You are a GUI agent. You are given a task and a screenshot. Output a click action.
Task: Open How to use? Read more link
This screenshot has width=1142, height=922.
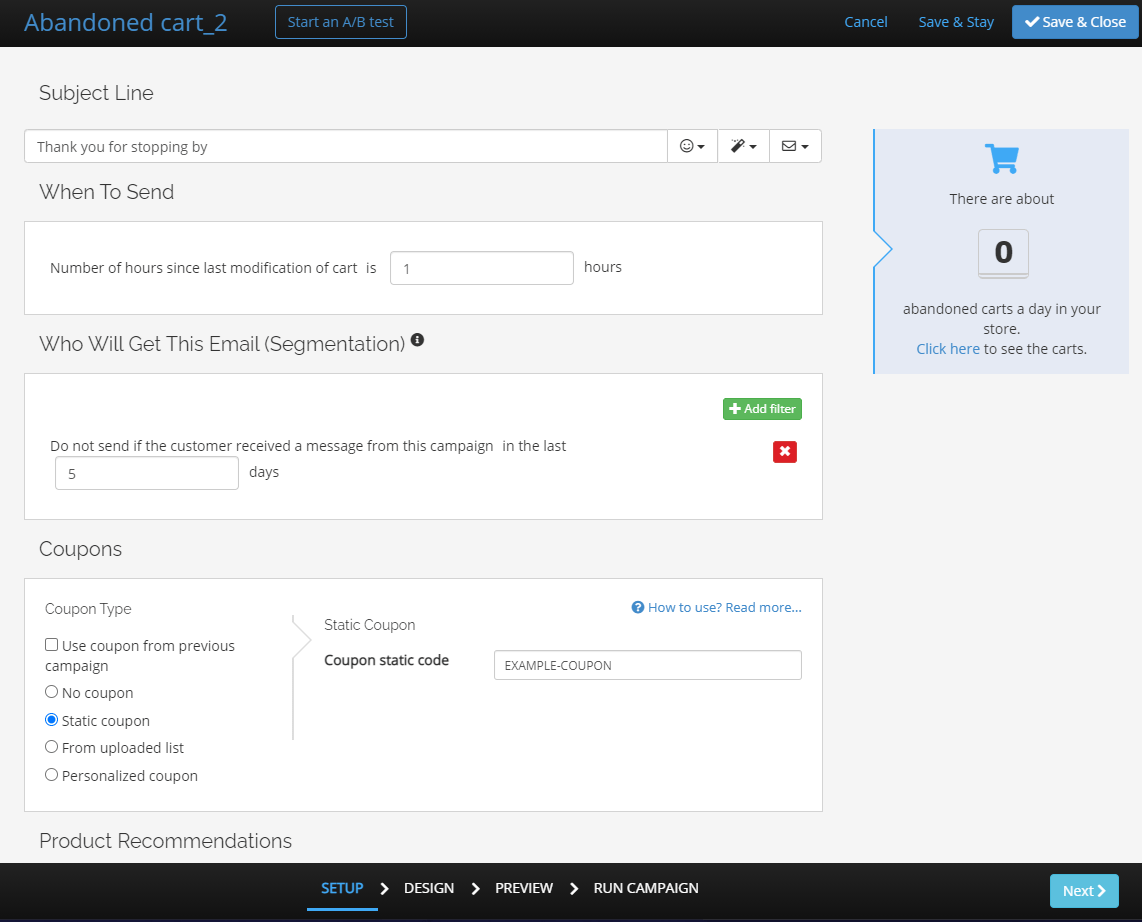(x=717, y=607)
